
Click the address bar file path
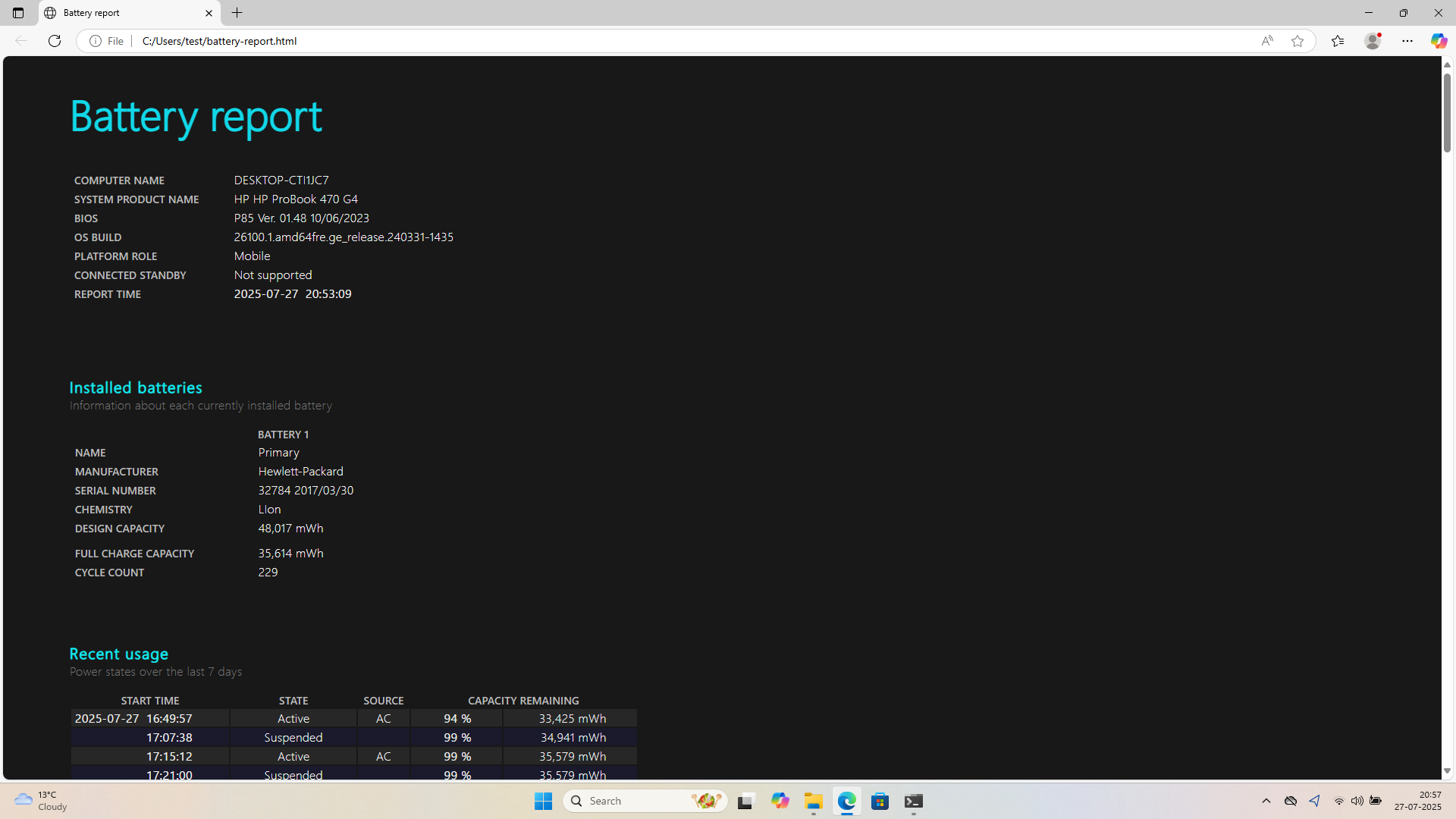pyautogui.click(x=220, y=41)
